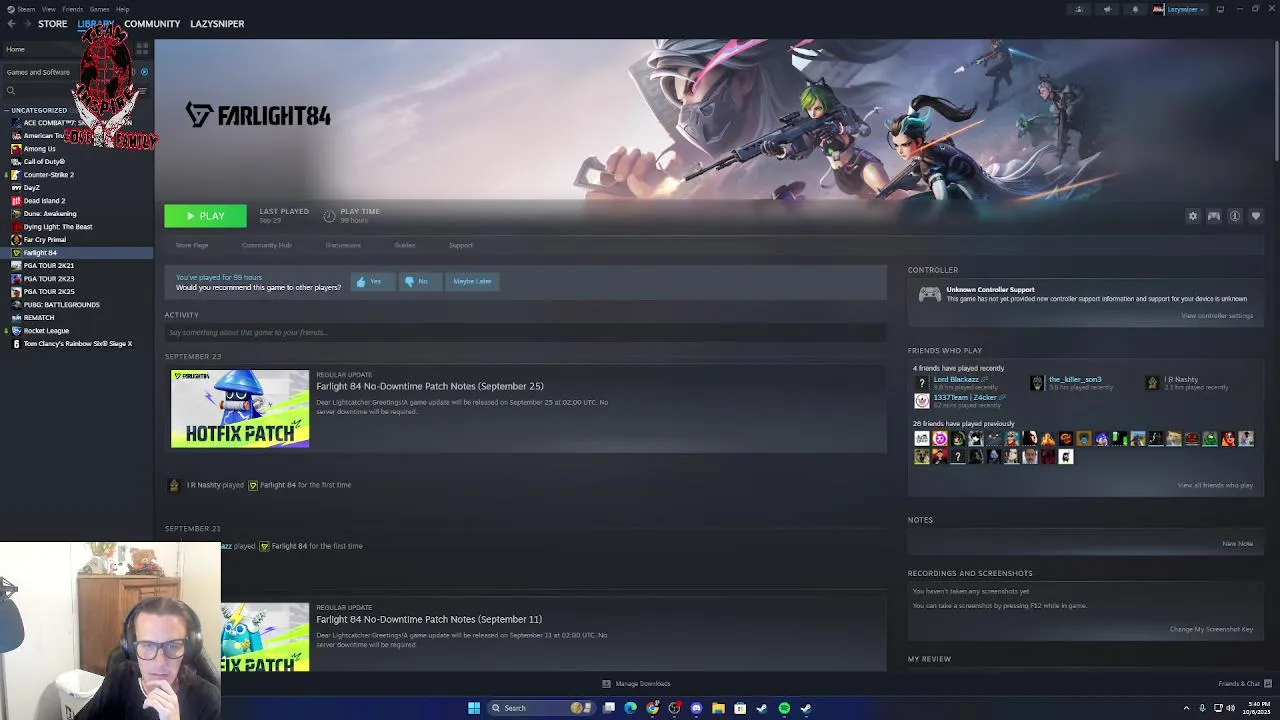The height and width of the screenshot is (720, 1280).
Task: Open Discord from the taskbar
Action: (x=696, y=708)
